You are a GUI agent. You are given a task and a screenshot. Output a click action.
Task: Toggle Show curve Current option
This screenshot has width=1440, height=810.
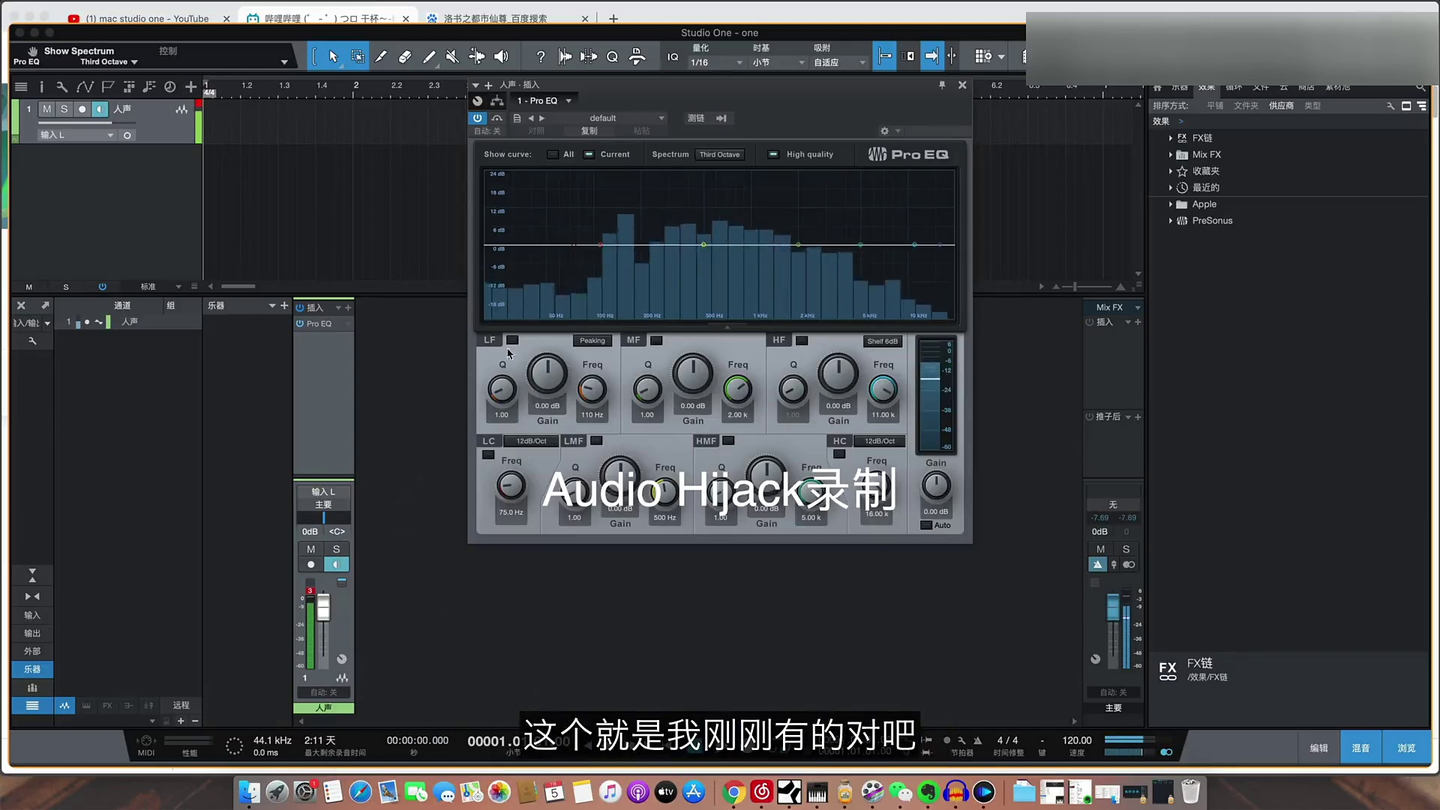pos(589,154)
